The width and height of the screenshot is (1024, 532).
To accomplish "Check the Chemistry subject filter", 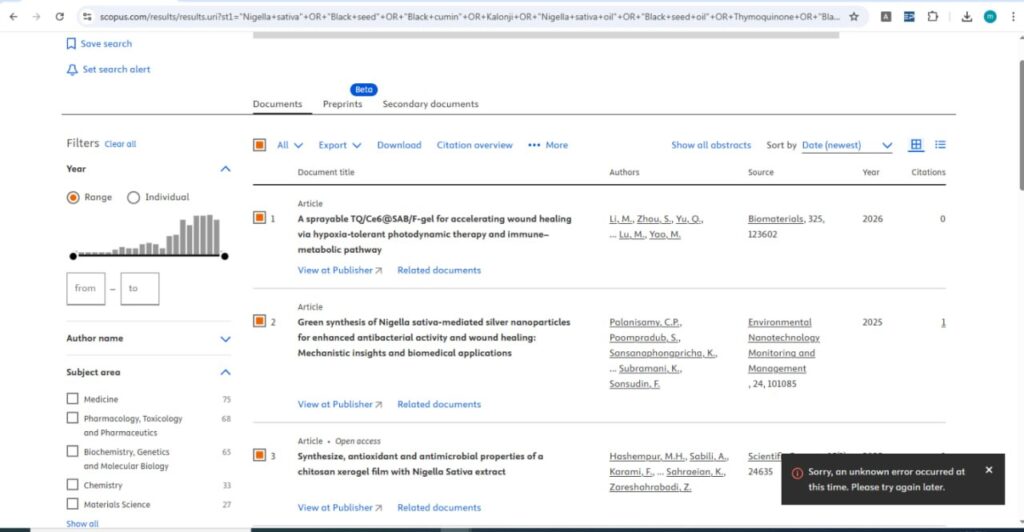I will click(x=72, y=484).
